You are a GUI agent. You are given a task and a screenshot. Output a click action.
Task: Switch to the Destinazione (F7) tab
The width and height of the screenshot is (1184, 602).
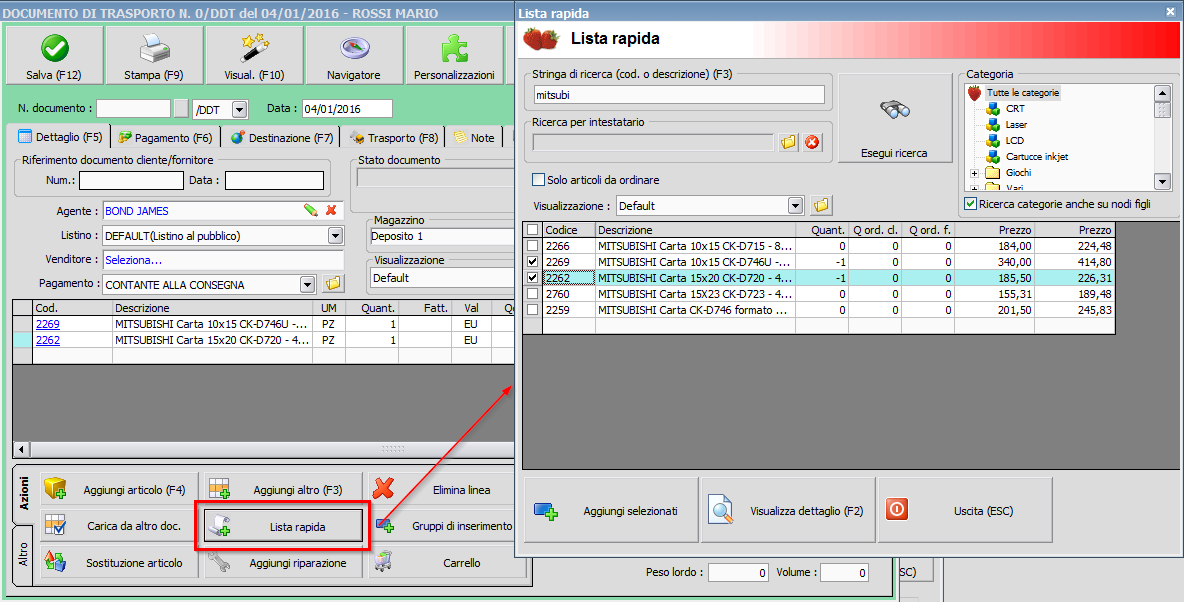pyautogui.click(x=282, y=137)
